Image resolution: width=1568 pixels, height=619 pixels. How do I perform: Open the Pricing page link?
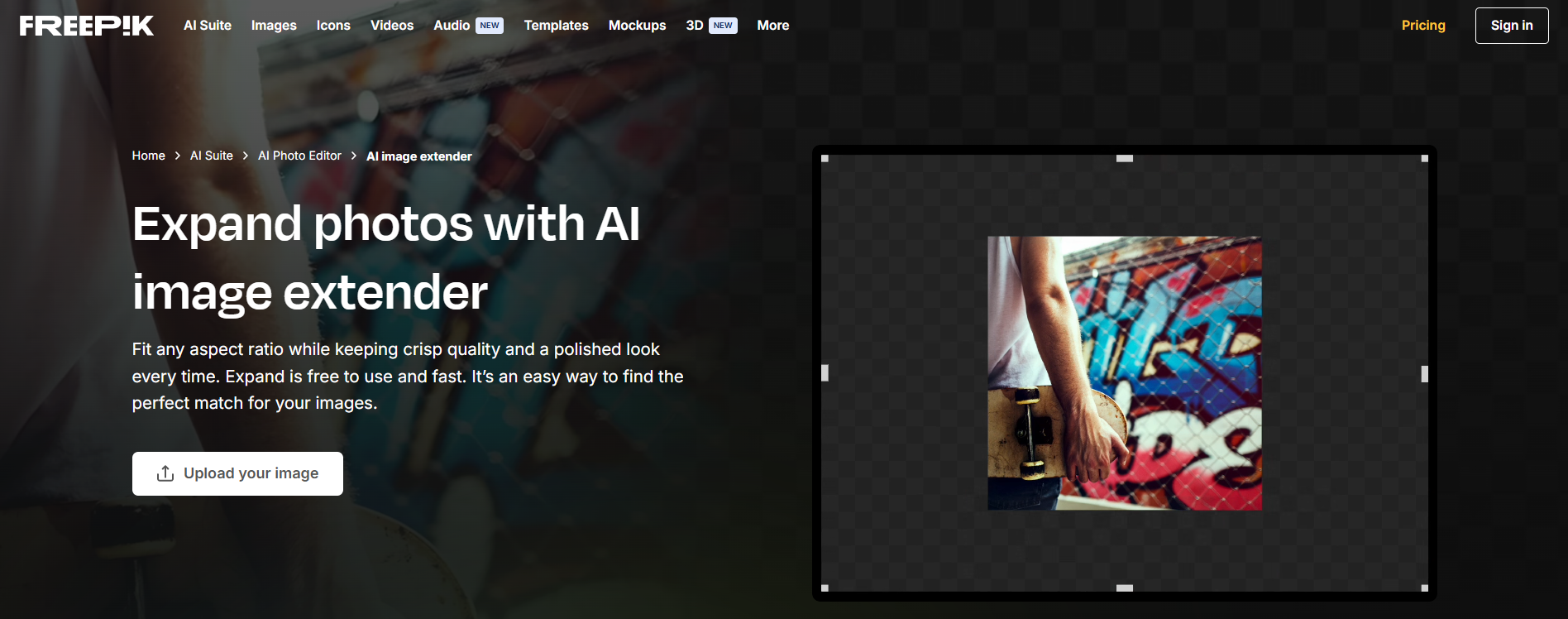tap(1422, 26)
